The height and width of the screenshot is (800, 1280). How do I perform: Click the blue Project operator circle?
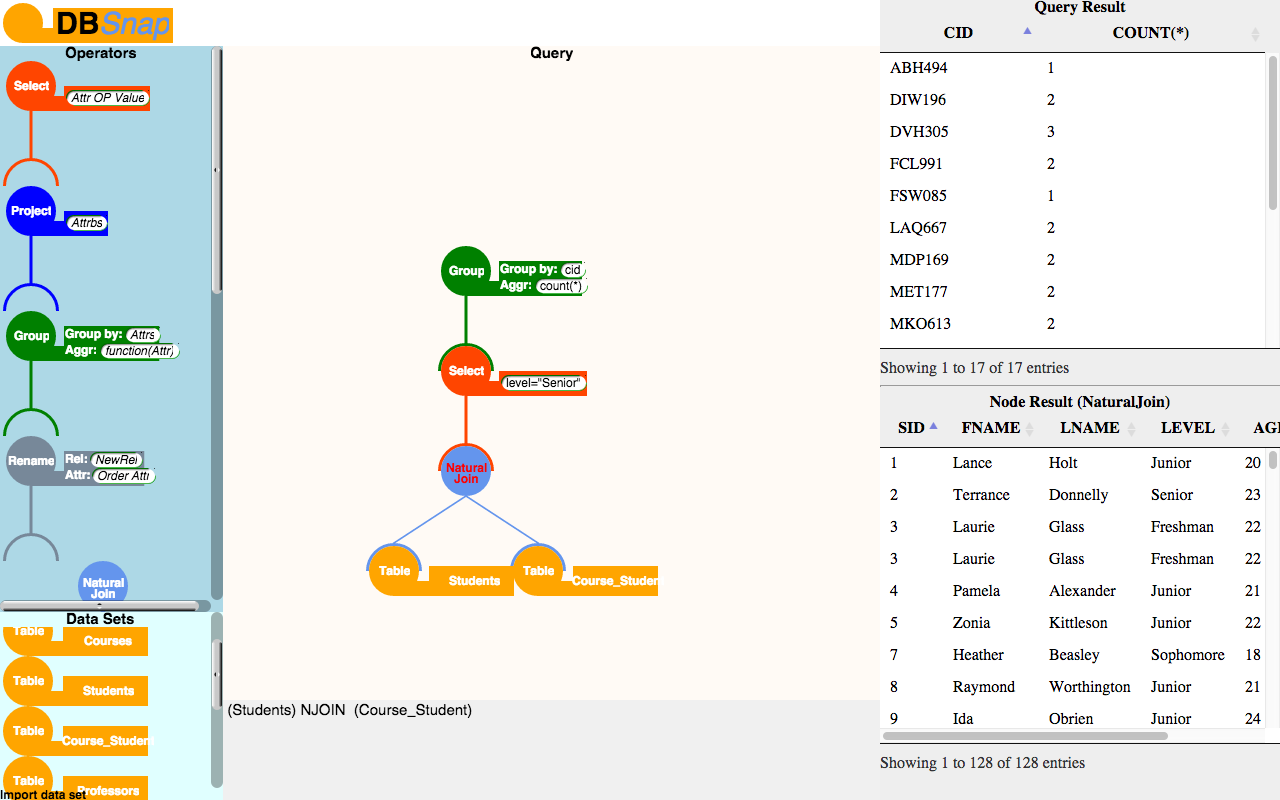click(x=31, y=211)
